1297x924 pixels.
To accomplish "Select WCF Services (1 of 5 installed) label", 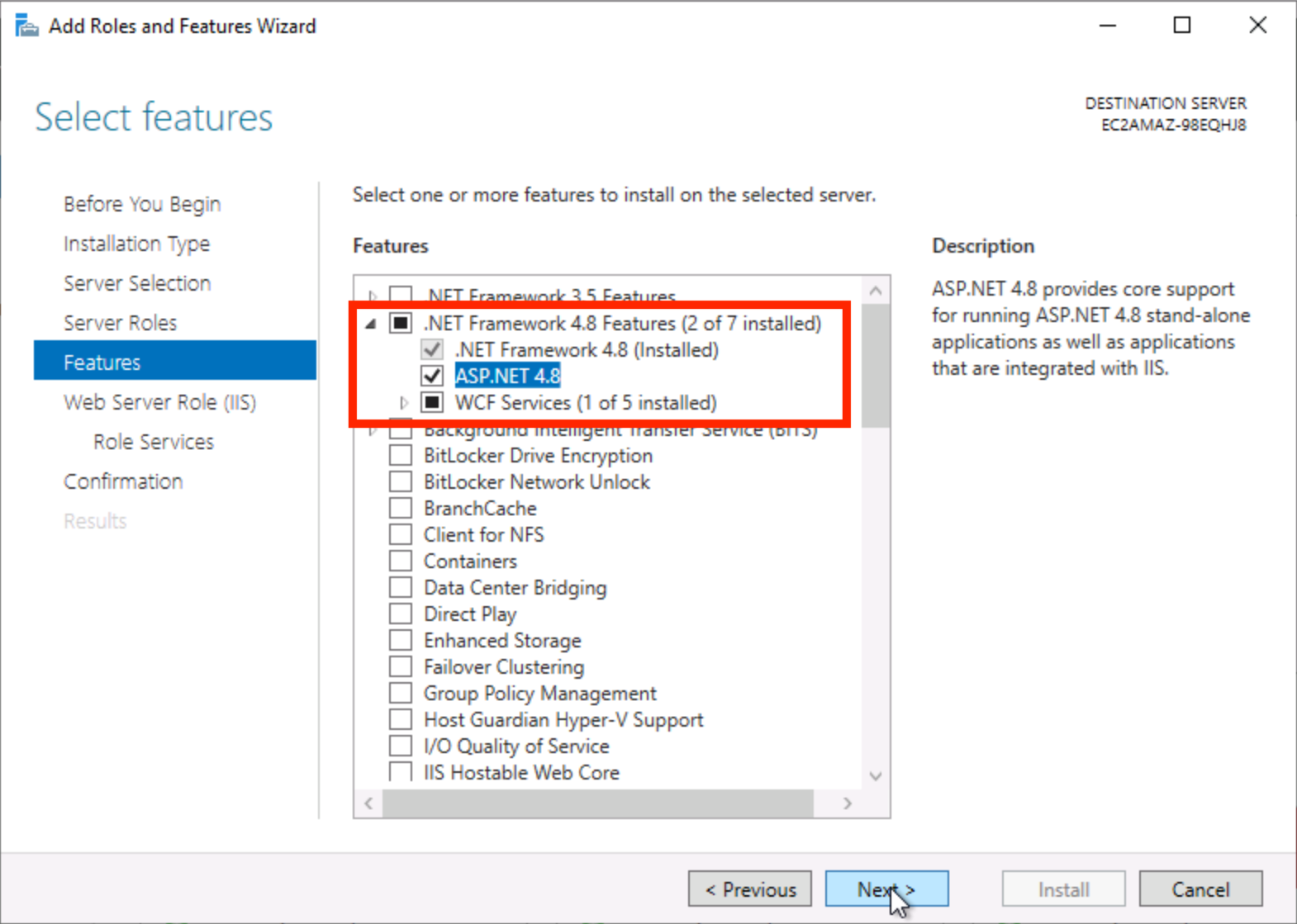I will click(586, 402).
